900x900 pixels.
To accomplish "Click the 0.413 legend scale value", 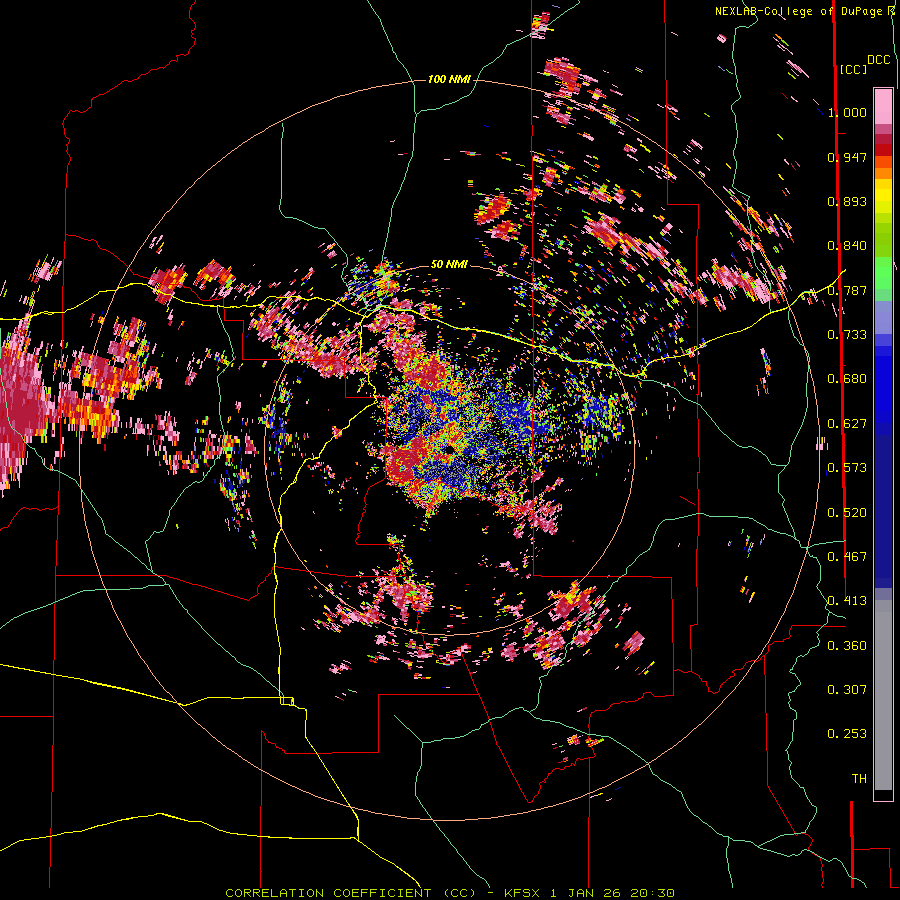I will click(x=847, y=600).
